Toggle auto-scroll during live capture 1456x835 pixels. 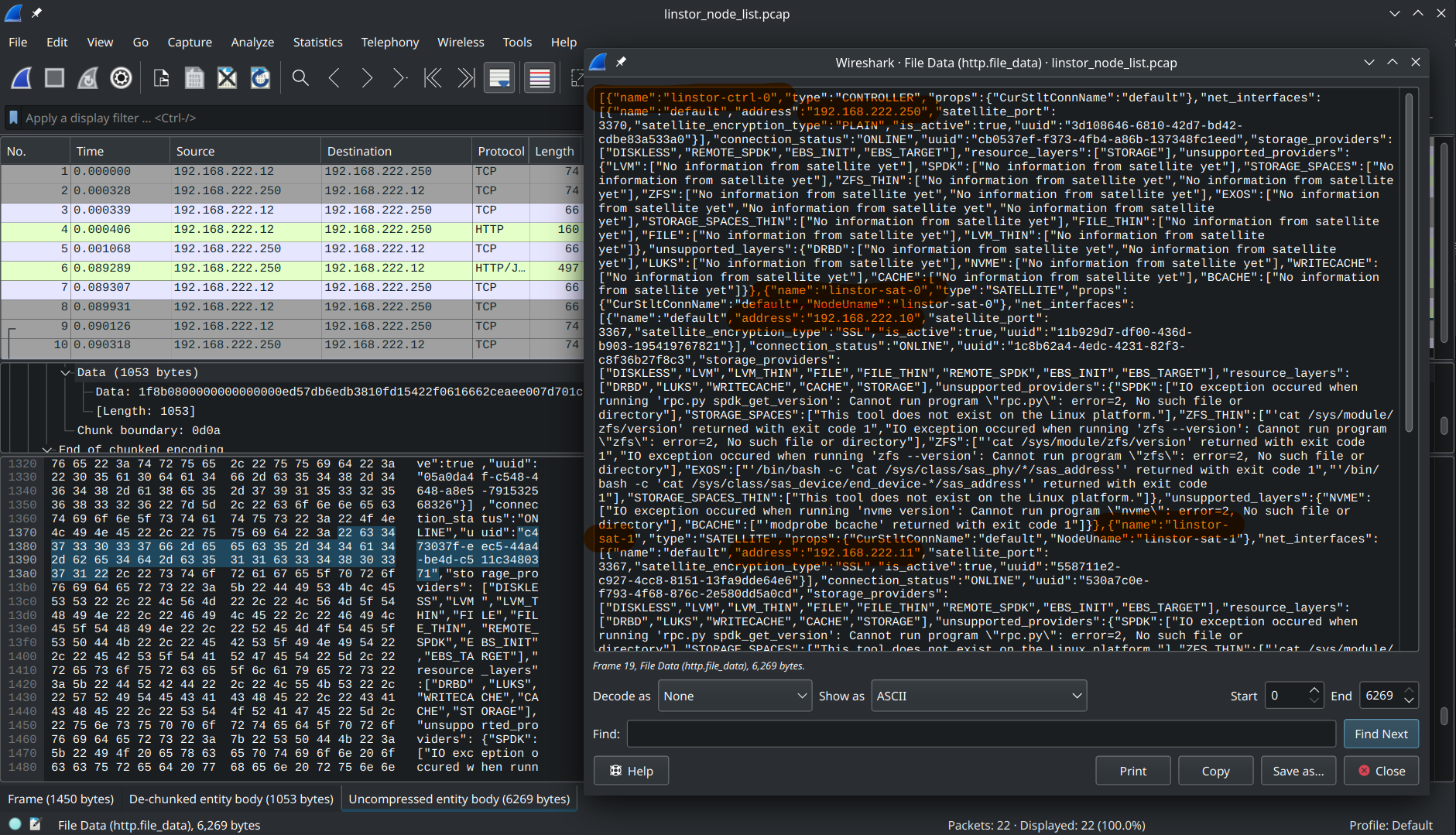(x=499, y=78)
